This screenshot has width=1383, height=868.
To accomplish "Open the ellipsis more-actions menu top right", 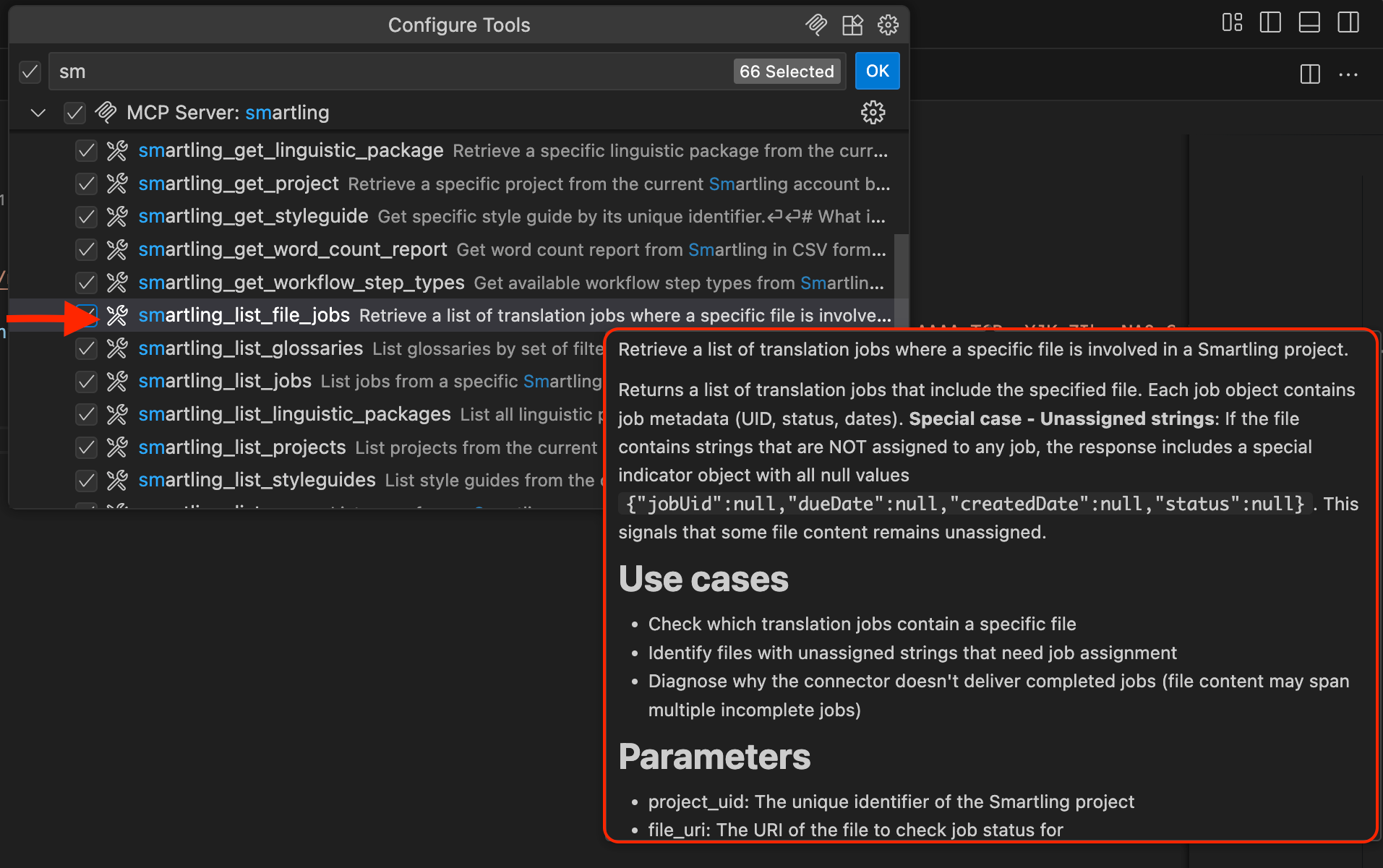I will (1348, 74).
